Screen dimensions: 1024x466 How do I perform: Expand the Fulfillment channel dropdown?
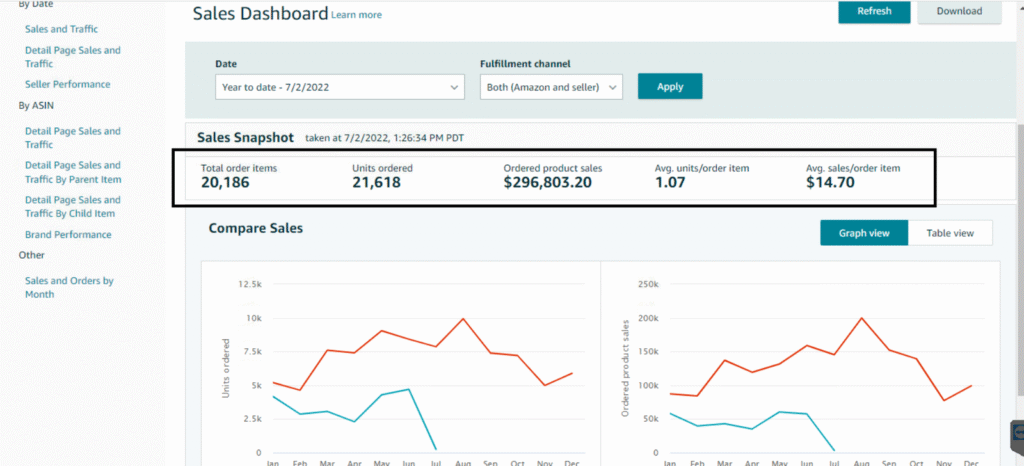pos(551,87)
